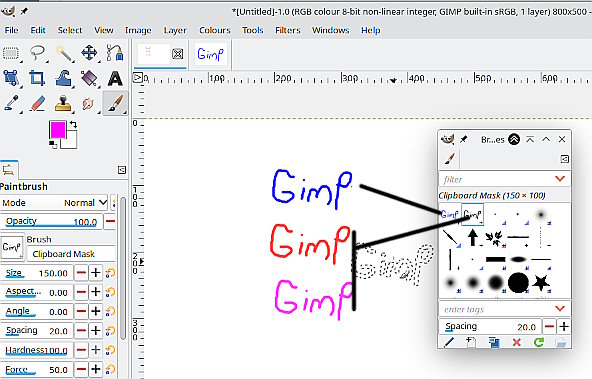Open the Windows menu
The width and height of the screenshot is (592, 379).
click(x=330, y=30)
